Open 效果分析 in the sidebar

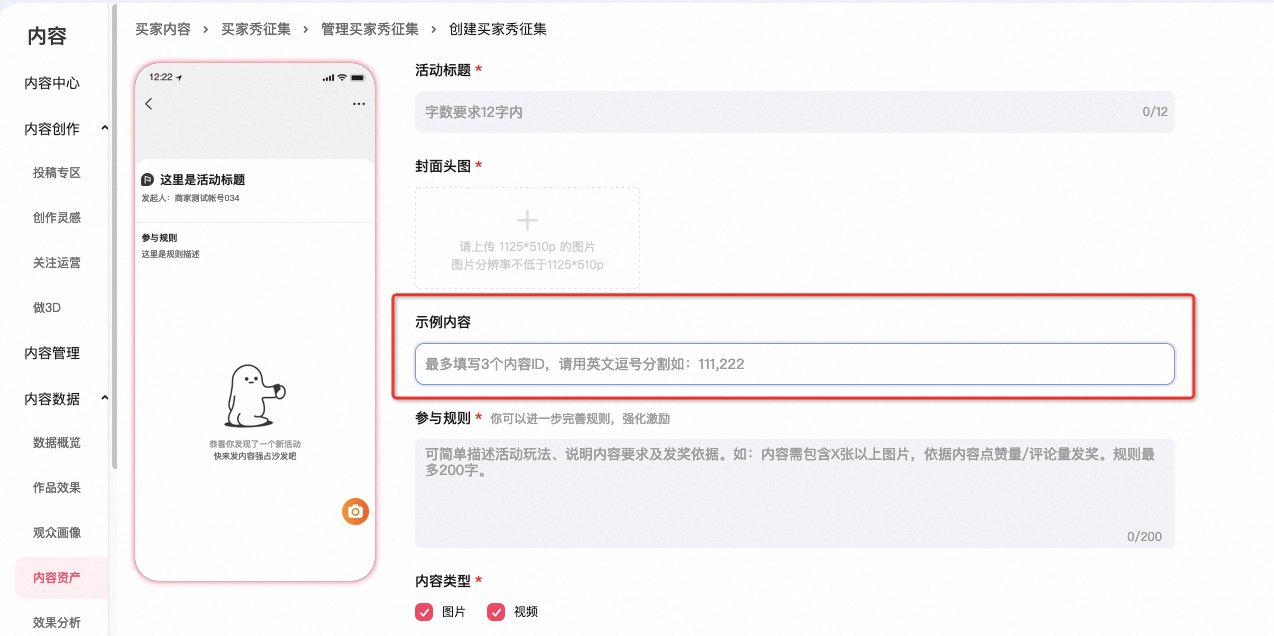pos(57,622)
